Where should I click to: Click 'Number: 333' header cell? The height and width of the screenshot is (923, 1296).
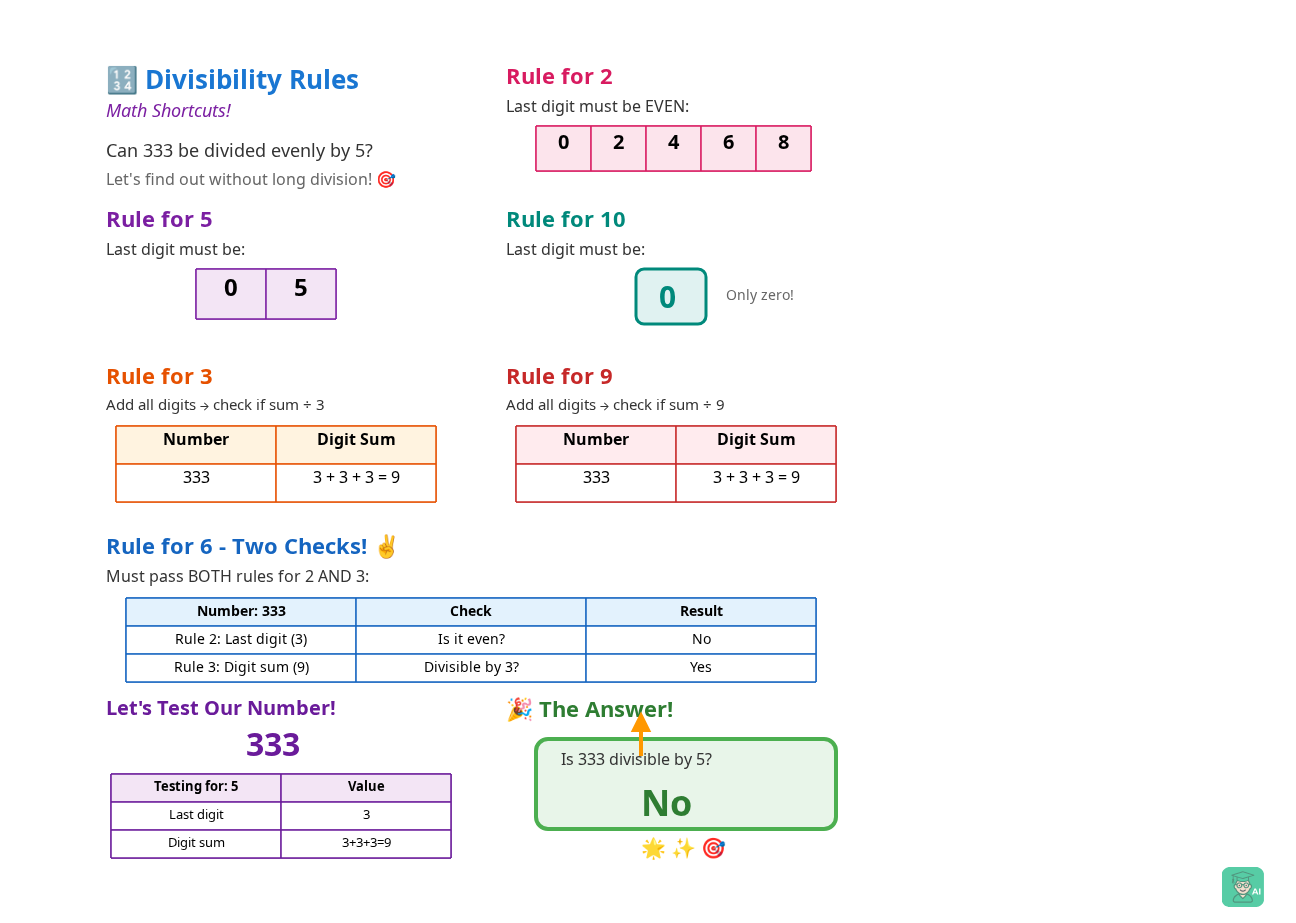coord(241,612)
